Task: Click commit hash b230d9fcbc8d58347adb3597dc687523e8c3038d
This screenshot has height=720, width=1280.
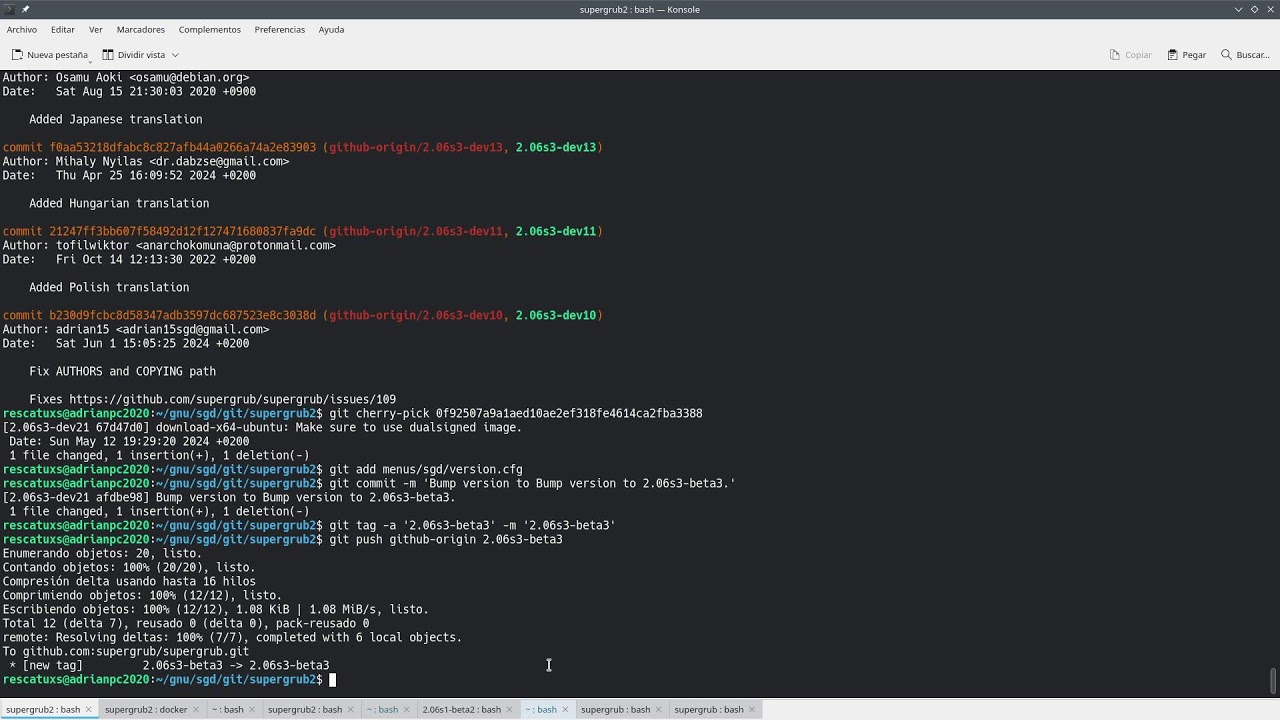Action: (183, 315)
